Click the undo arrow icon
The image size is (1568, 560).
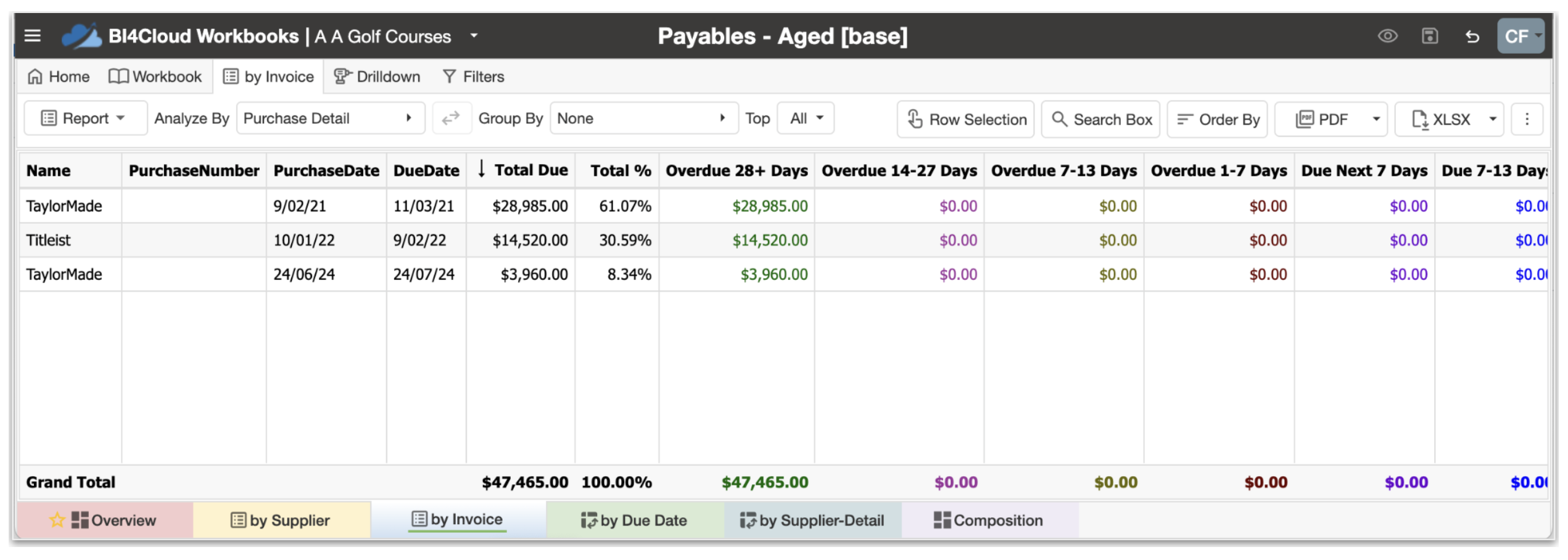1472,36
